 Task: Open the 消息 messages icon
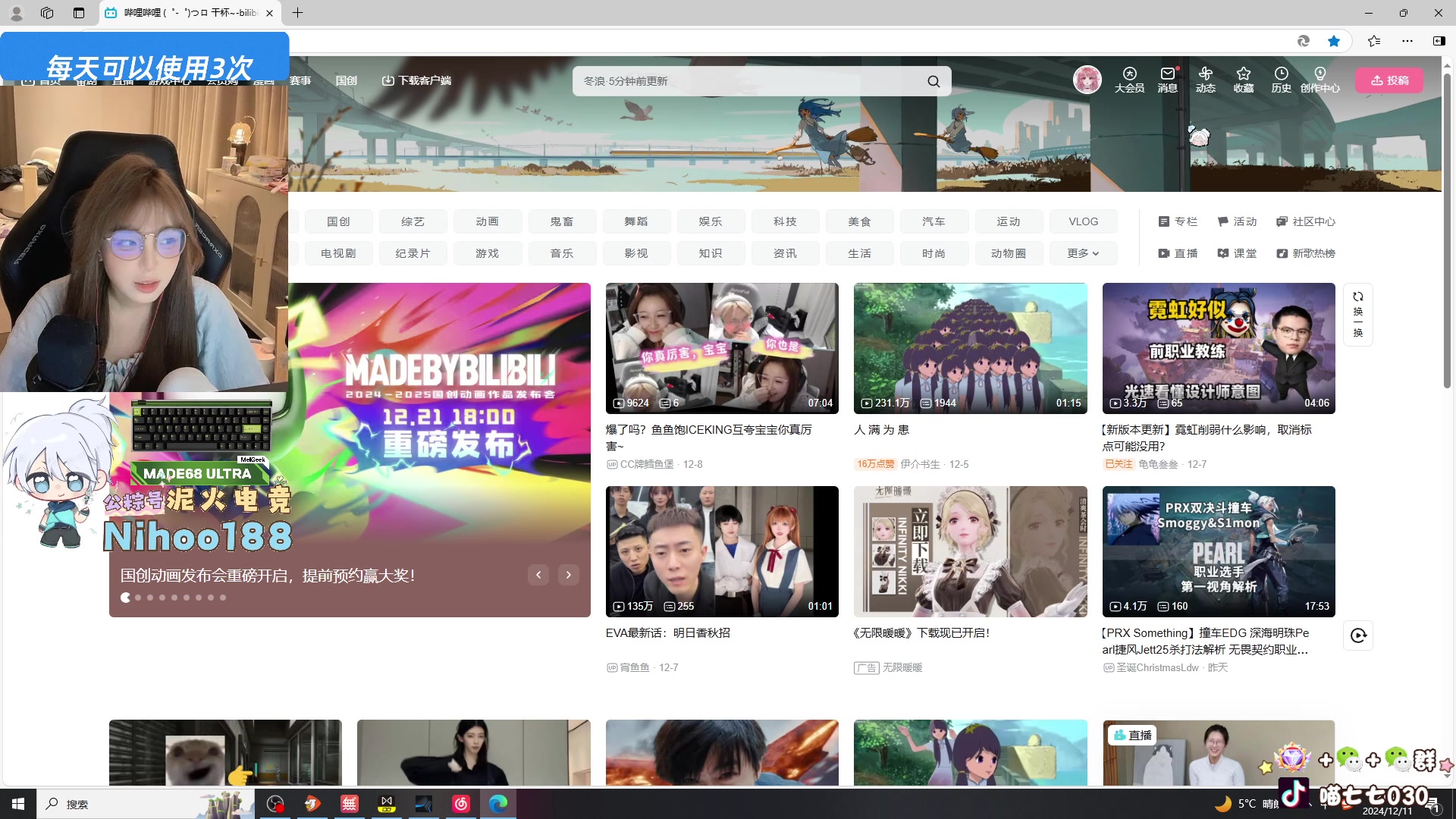pyautogui.click(x=1168, y=80)
